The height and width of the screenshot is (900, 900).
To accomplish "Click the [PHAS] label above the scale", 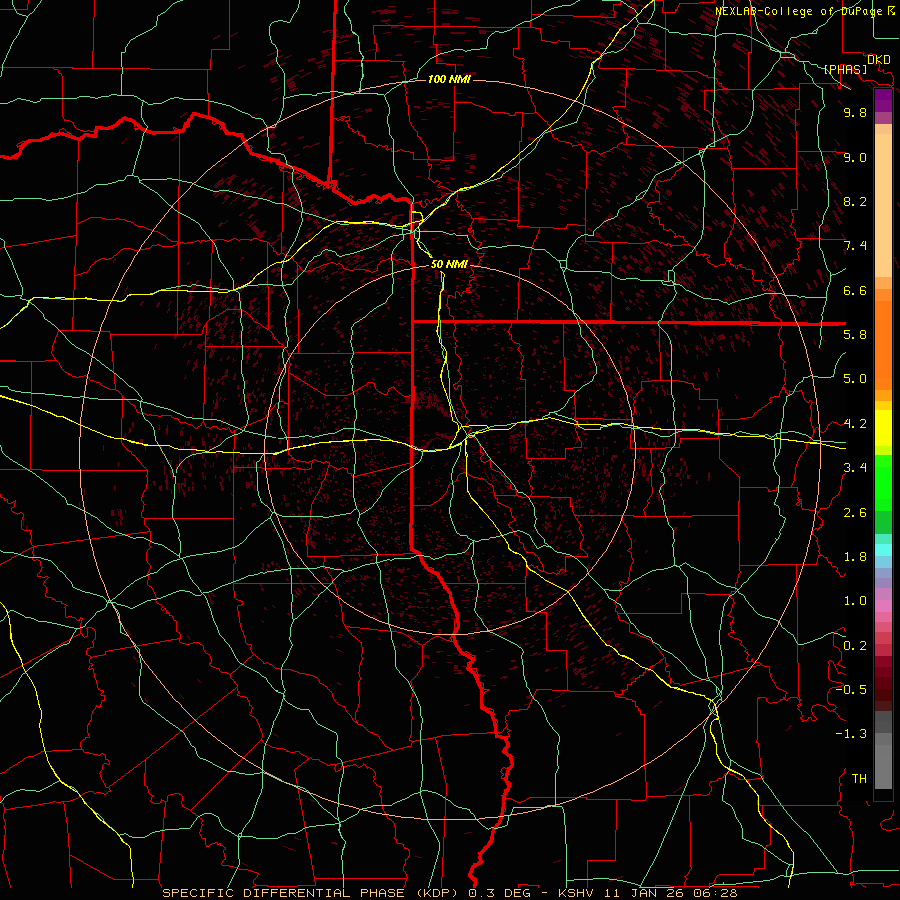I will click(845, 70).
